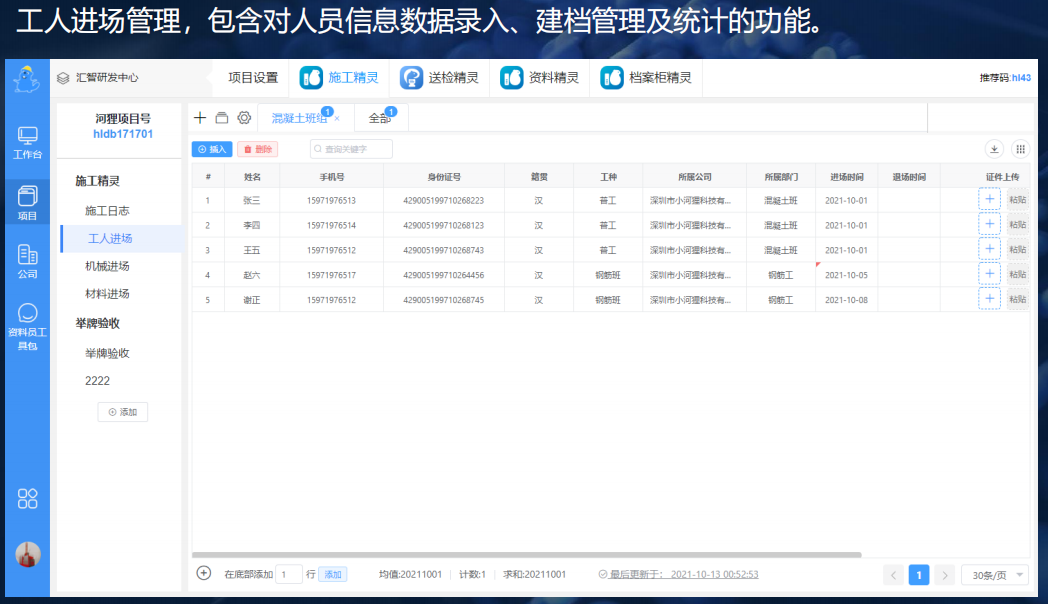Select the 全部 tab

tap(380, 118)
